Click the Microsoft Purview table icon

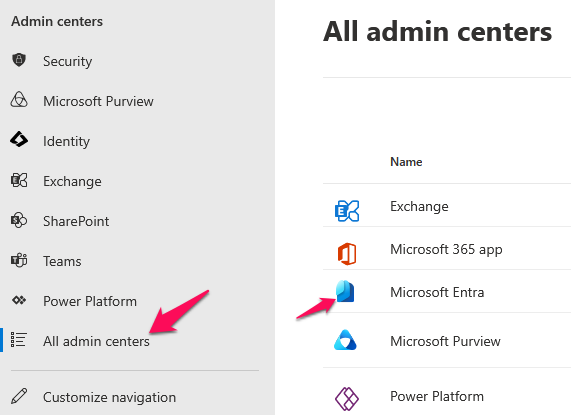(x=345, y=340)
